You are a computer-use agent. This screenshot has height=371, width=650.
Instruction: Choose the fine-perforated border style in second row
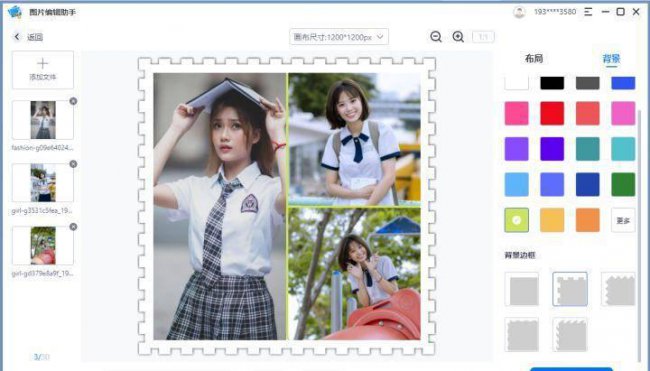pyautogui.click(x=522, y=335)
